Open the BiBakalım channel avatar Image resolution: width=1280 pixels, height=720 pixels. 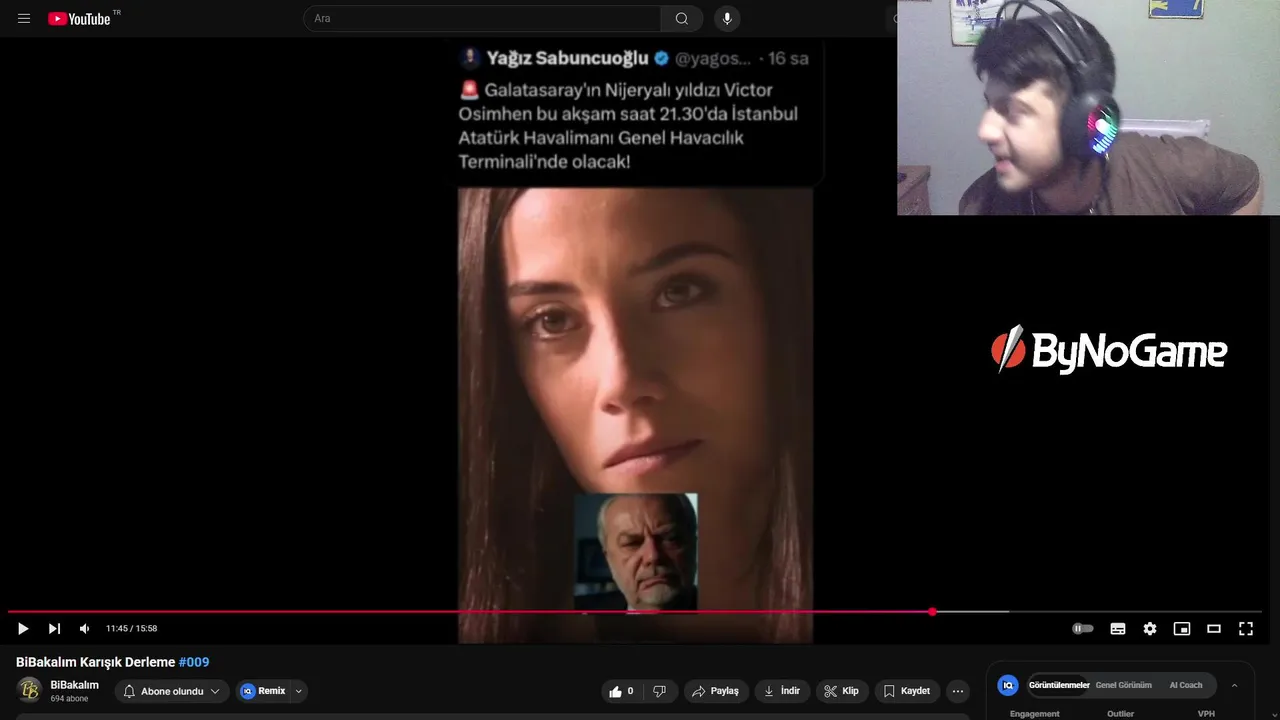[30, 690]
